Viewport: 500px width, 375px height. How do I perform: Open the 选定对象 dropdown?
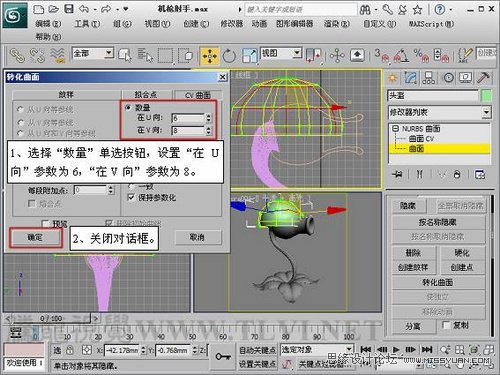349,349
